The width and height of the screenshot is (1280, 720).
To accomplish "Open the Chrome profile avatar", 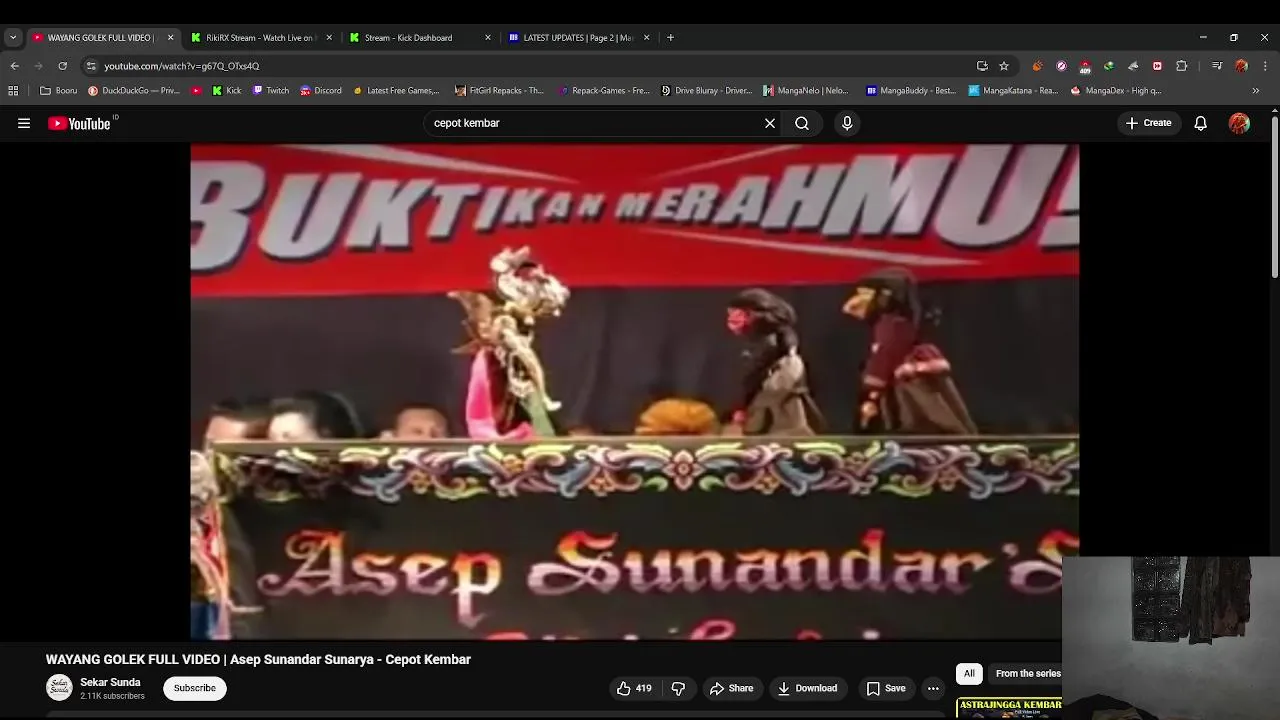I will 1241,66.
